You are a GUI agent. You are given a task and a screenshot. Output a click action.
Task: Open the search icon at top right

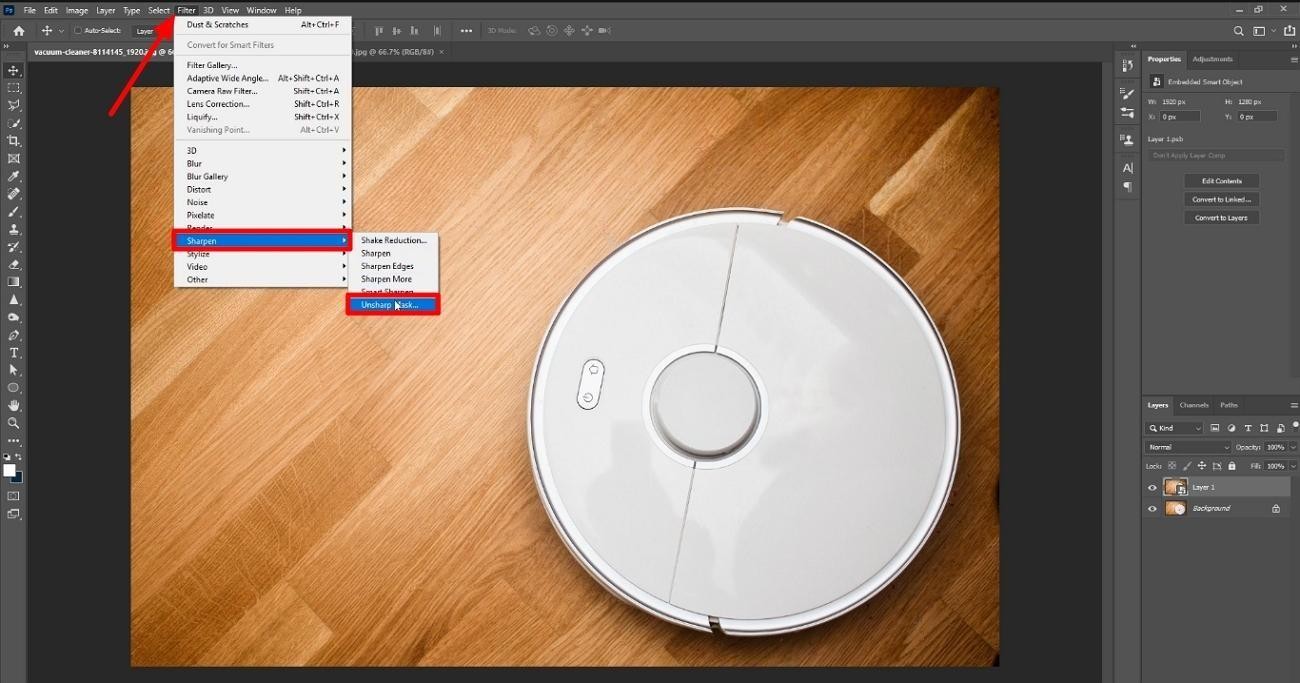click(1239, 31)
